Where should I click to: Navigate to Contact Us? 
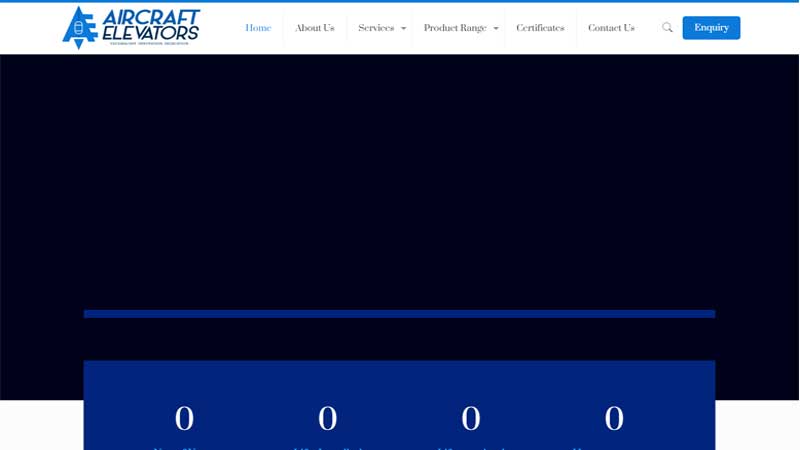611,28
